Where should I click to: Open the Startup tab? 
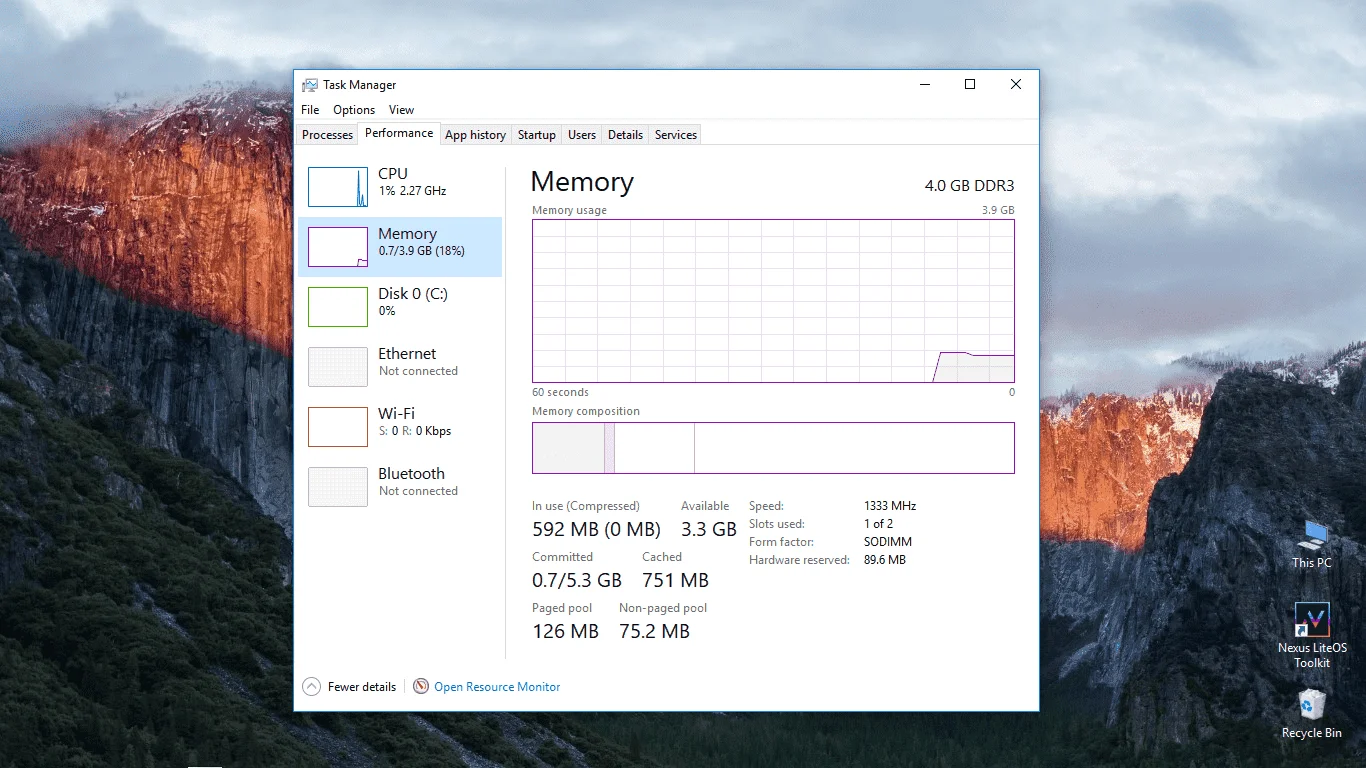point(537,135)
